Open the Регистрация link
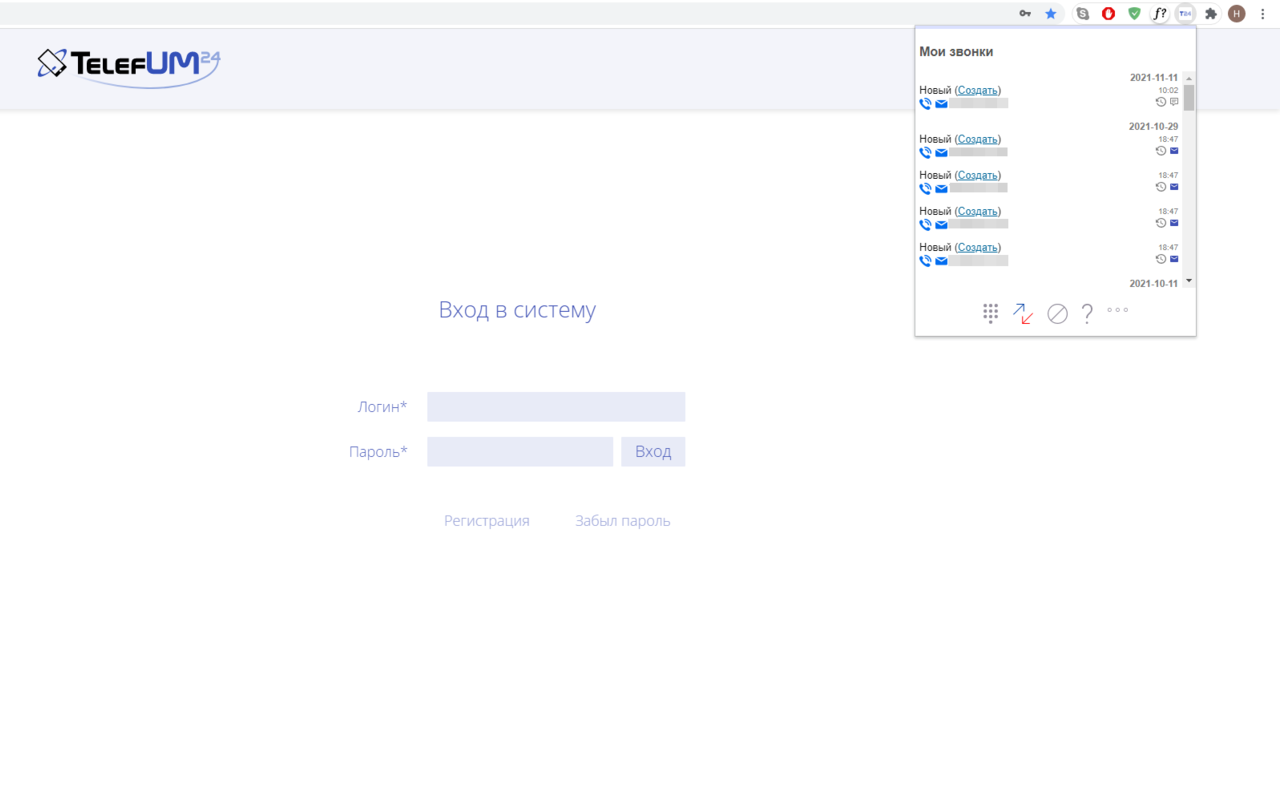 pyautogui.click(x=487, y=521)
